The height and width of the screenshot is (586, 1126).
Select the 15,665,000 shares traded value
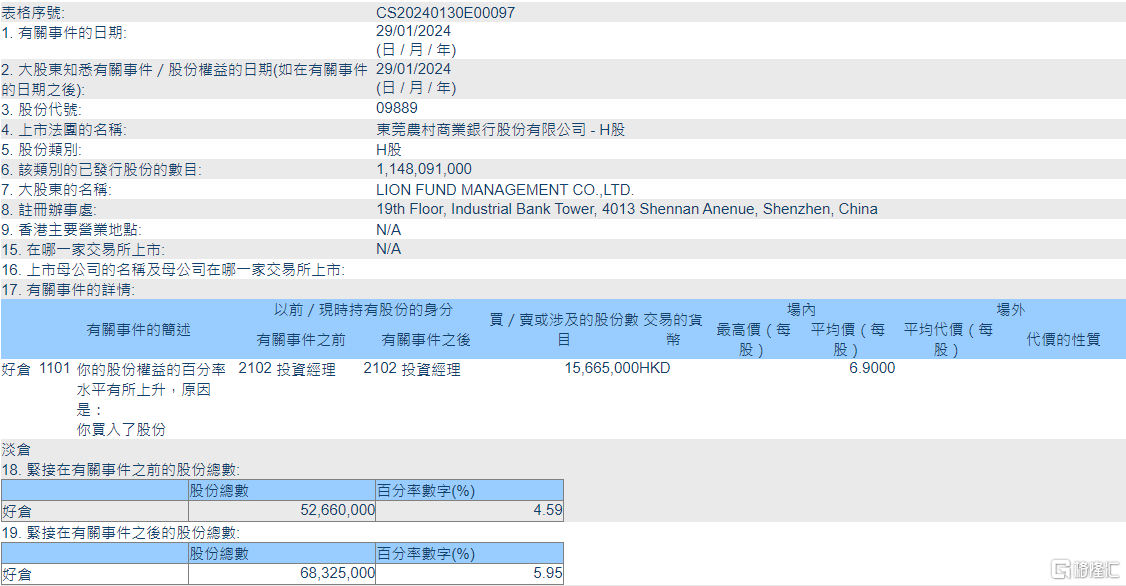click(x=602, y=368)
